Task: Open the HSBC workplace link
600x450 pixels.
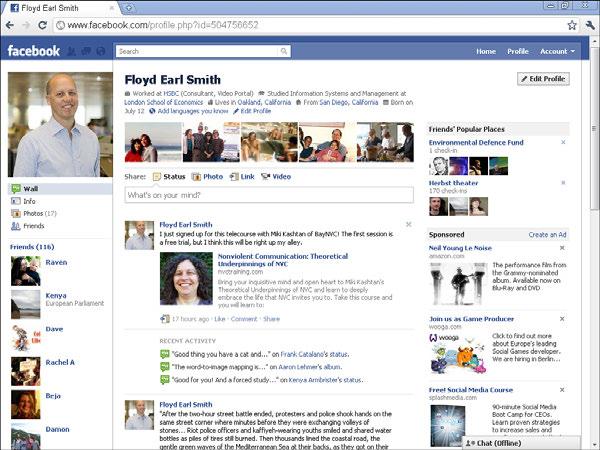Action: pos(171,93)
